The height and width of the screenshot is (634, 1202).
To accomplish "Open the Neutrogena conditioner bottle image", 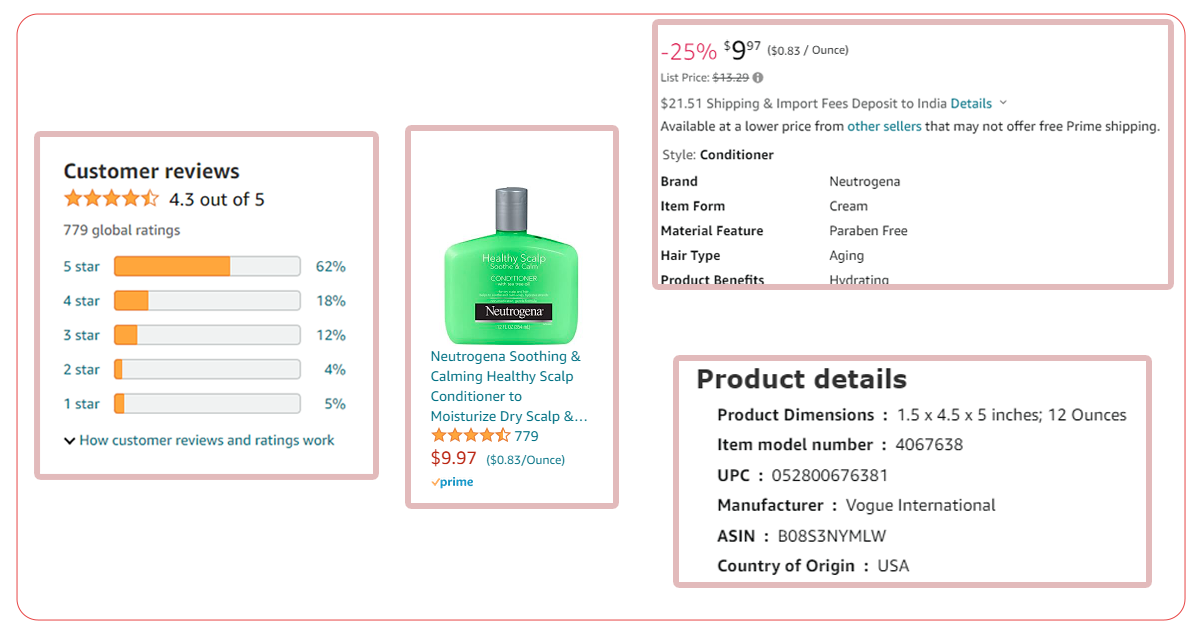I will click(513, 265).
